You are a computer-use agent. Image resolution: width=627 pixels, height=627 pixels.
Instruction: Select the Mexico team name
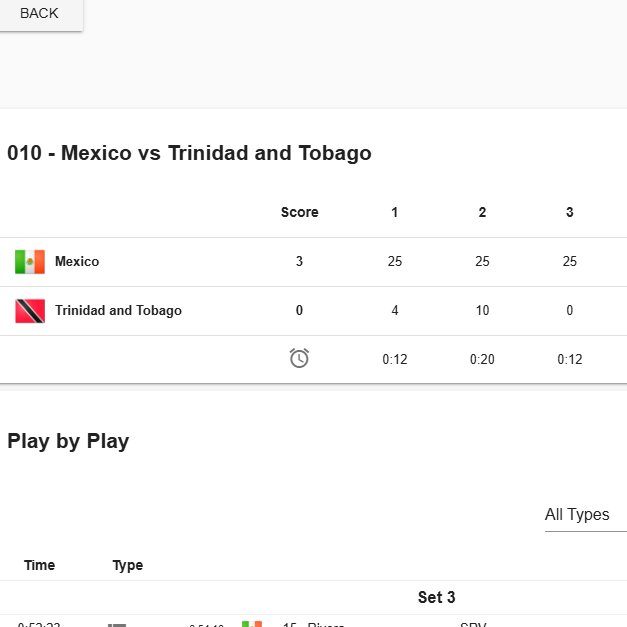click(x=77, y=262)
